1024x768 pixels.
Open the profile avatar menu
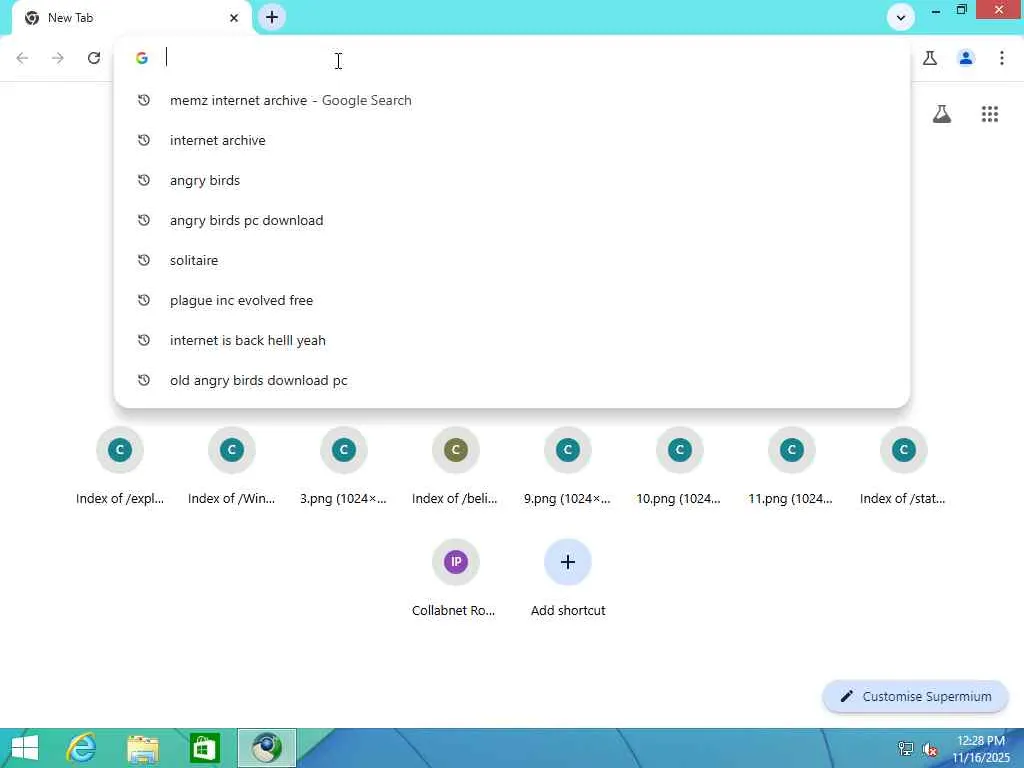coord(966,58)
